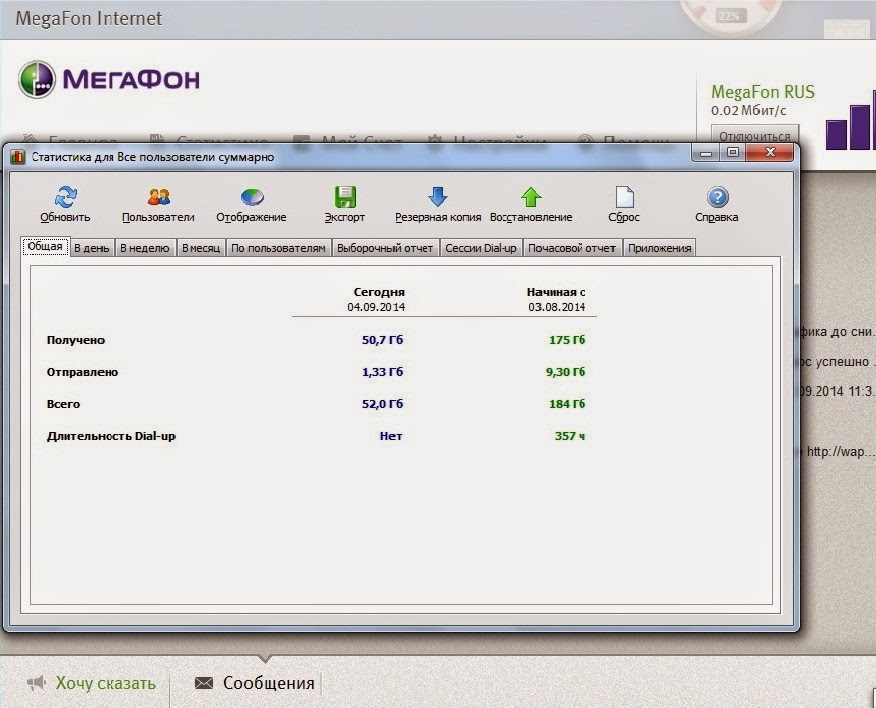The image size is (876, 708).
Task: Click the Хочу сказать link
Action: (x=106, y=683)
